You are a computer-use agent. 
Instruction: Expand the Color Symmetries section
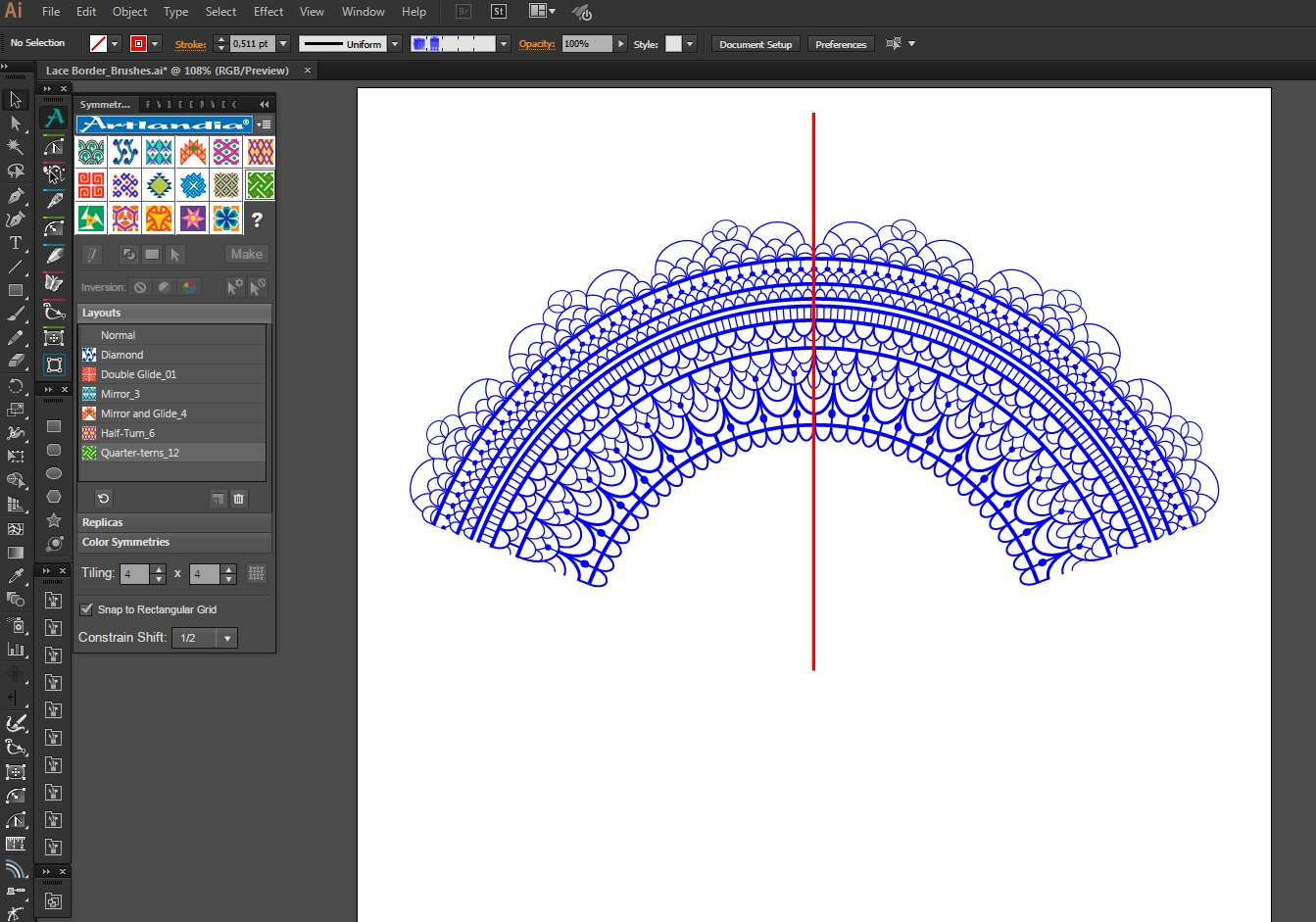pos(125,542)
